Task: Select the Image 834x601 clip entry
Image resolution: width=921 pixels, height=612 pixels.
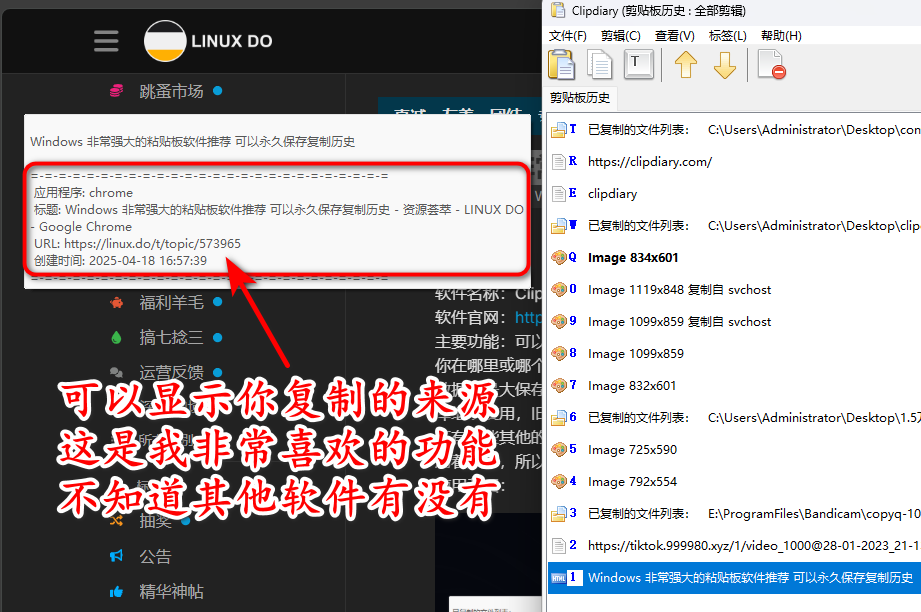Action: [x=734, y=258]
